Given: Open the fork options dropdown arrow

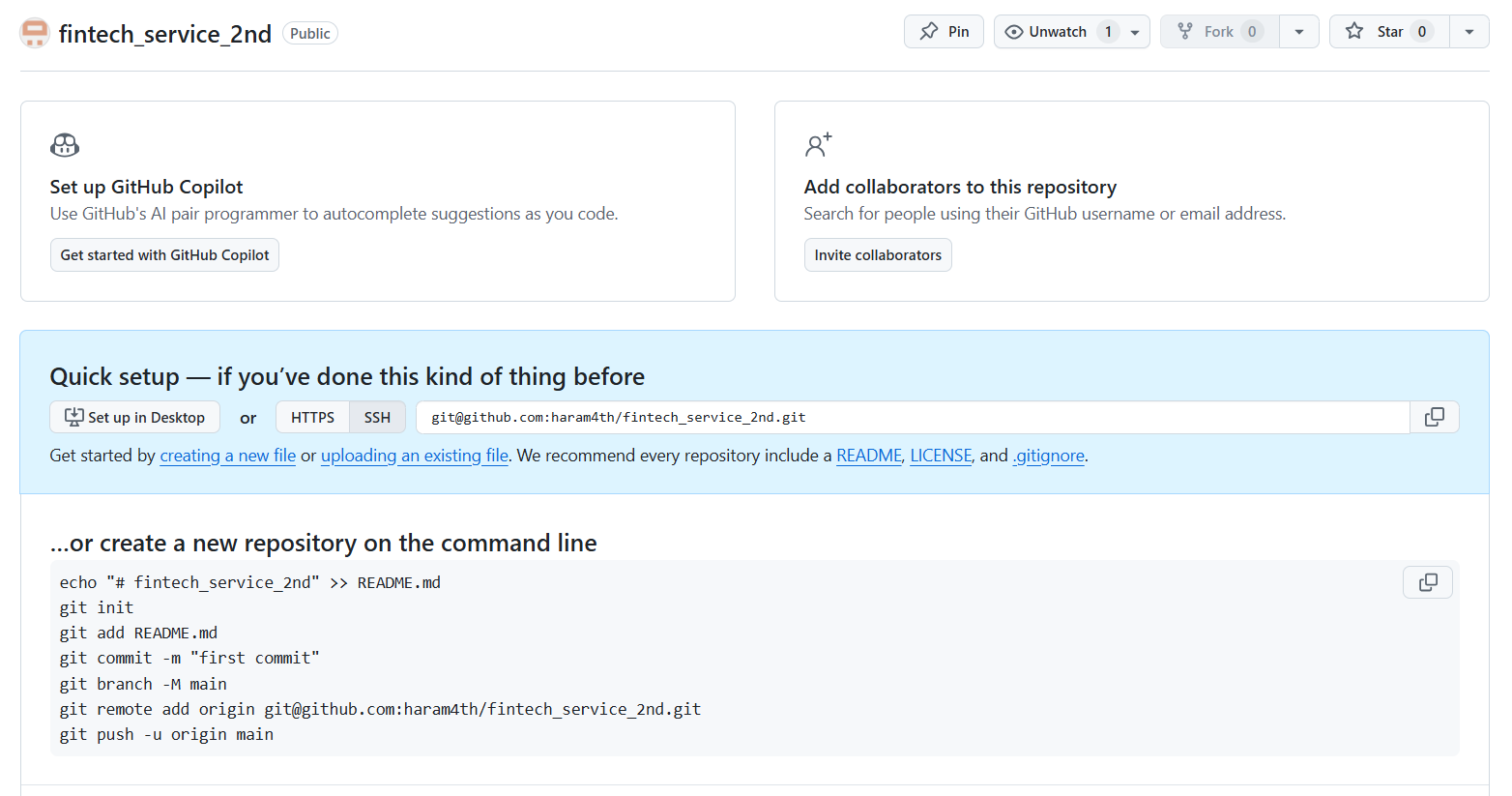Looking at the screenshot, I should tap(1299, 32).
